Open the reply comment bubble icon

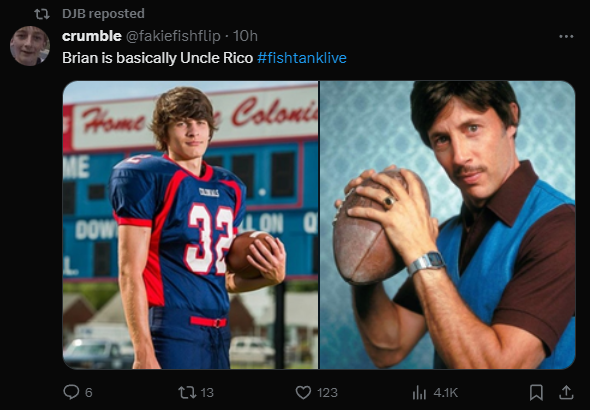tap(71, 392)
